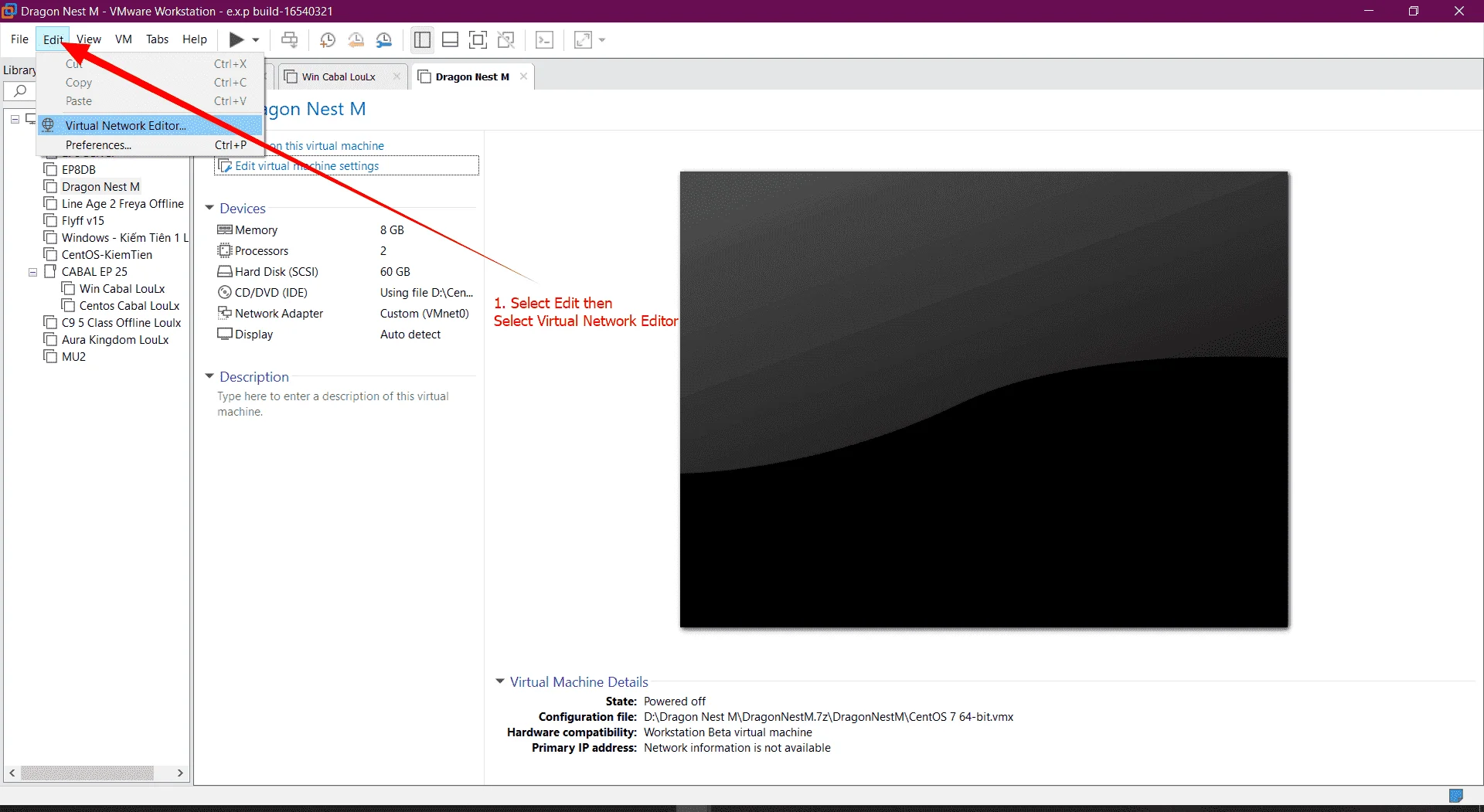Toggle the thumbnail bar toolbar icon
Viewport: 1484px width, 812px height.
[450, 39]
